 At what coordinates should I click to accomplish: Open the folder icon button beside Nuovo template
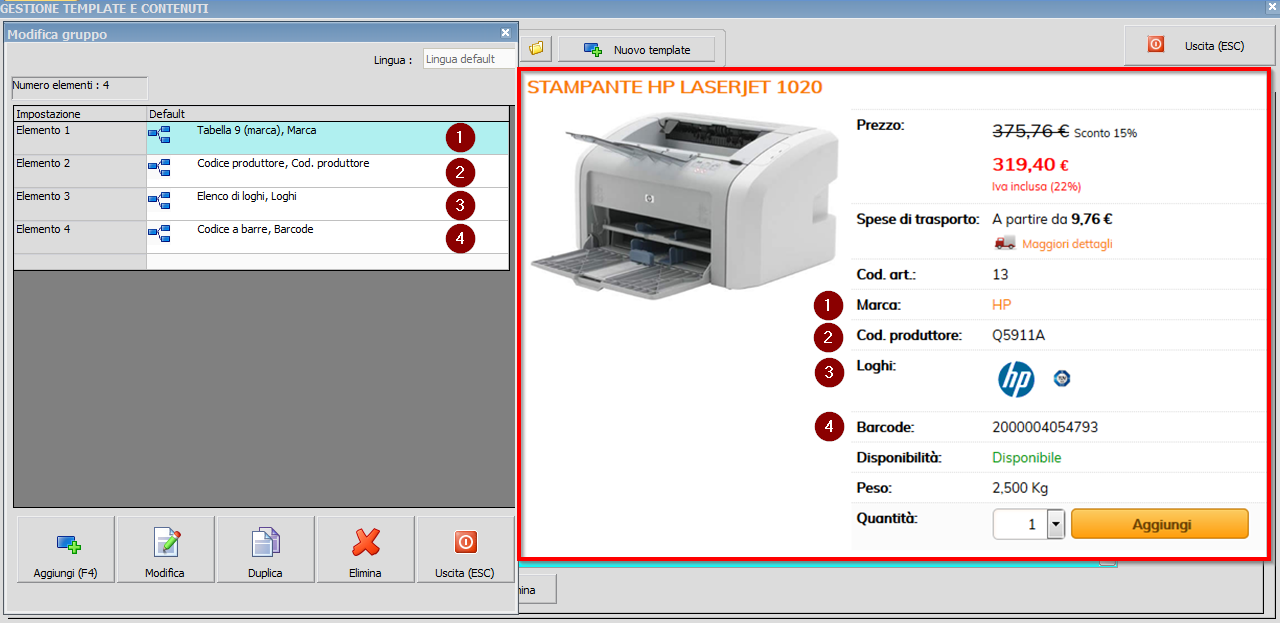click(x=537, y=48)
